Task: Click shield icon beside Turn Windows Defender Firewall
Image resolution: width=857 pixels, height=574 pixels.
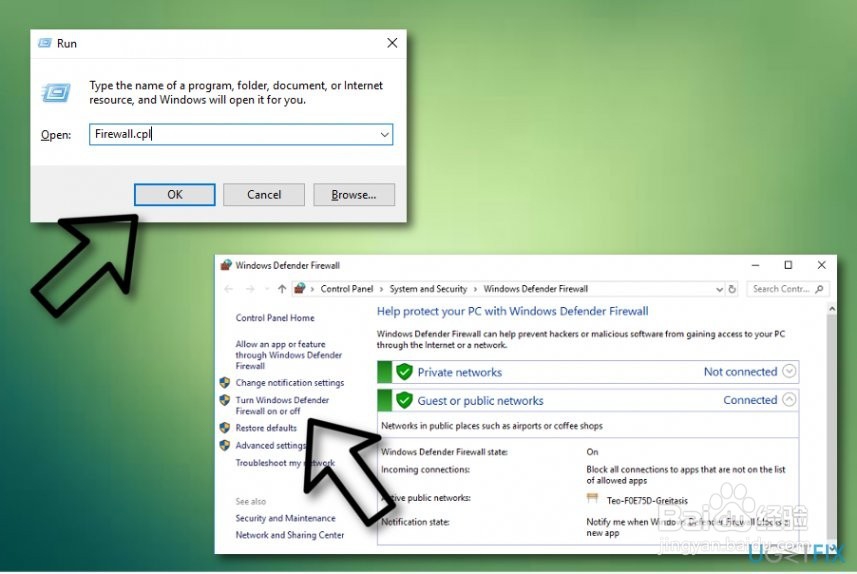Action: pyautogui.click(x=225, y=400)
